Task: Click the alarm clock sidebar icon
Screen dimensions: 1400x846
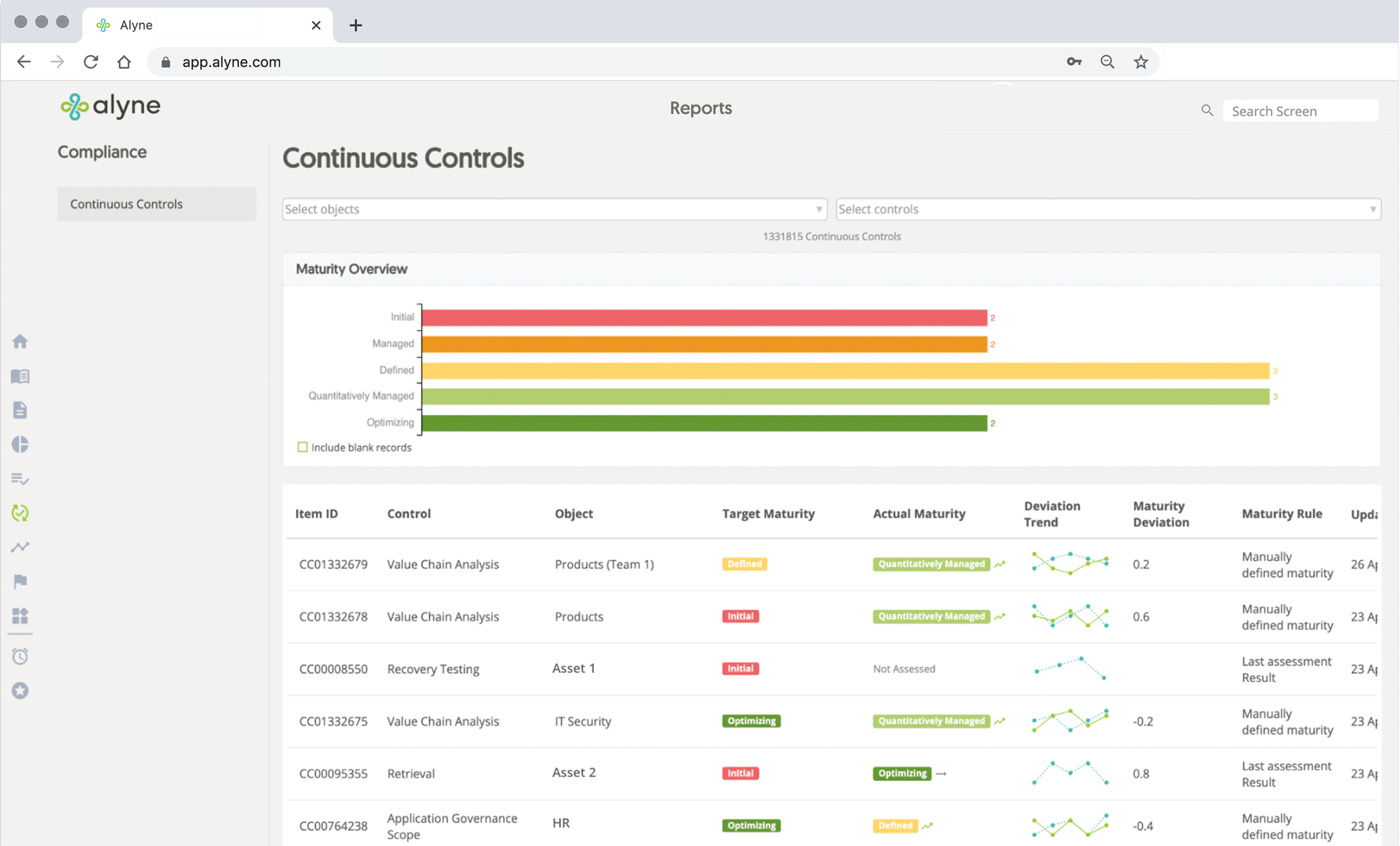Action: pyautogui.click(x=20, y=656)
